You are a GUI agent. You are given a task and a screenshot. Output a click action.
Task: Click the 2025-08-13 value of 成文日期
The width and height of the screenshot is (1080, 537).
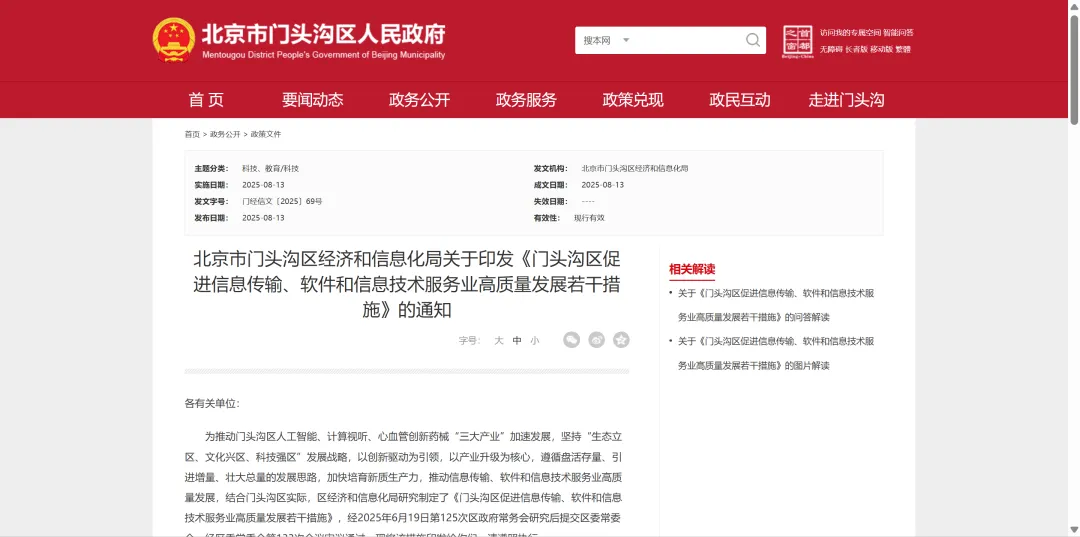coord(603,185)
